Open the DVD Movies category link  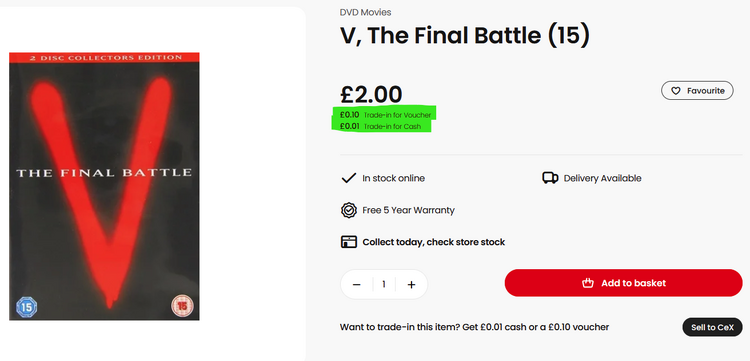pos(365,12)
